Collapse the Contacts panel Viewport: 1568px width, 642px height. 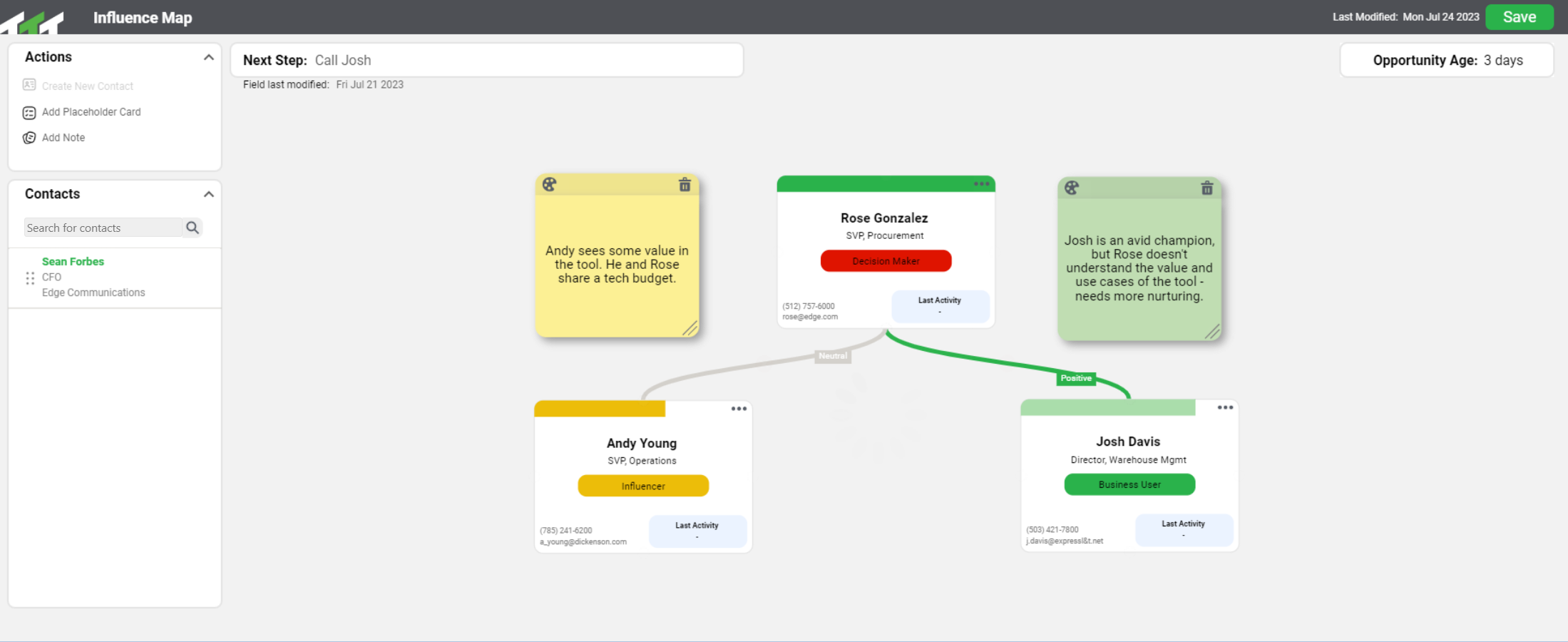(208, 194)
